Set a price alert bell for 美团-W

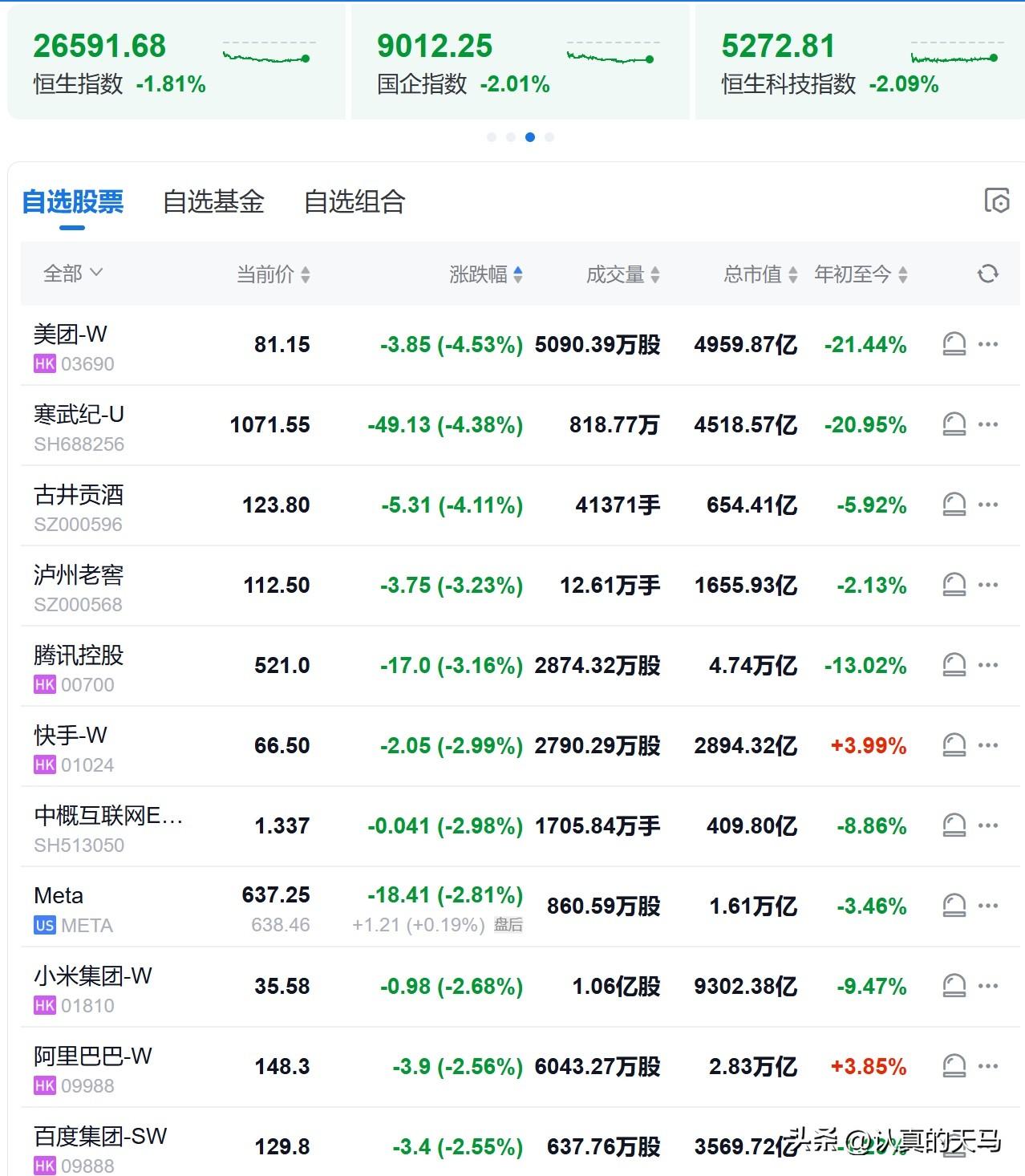pyautogui.click(x=954, y=344)
